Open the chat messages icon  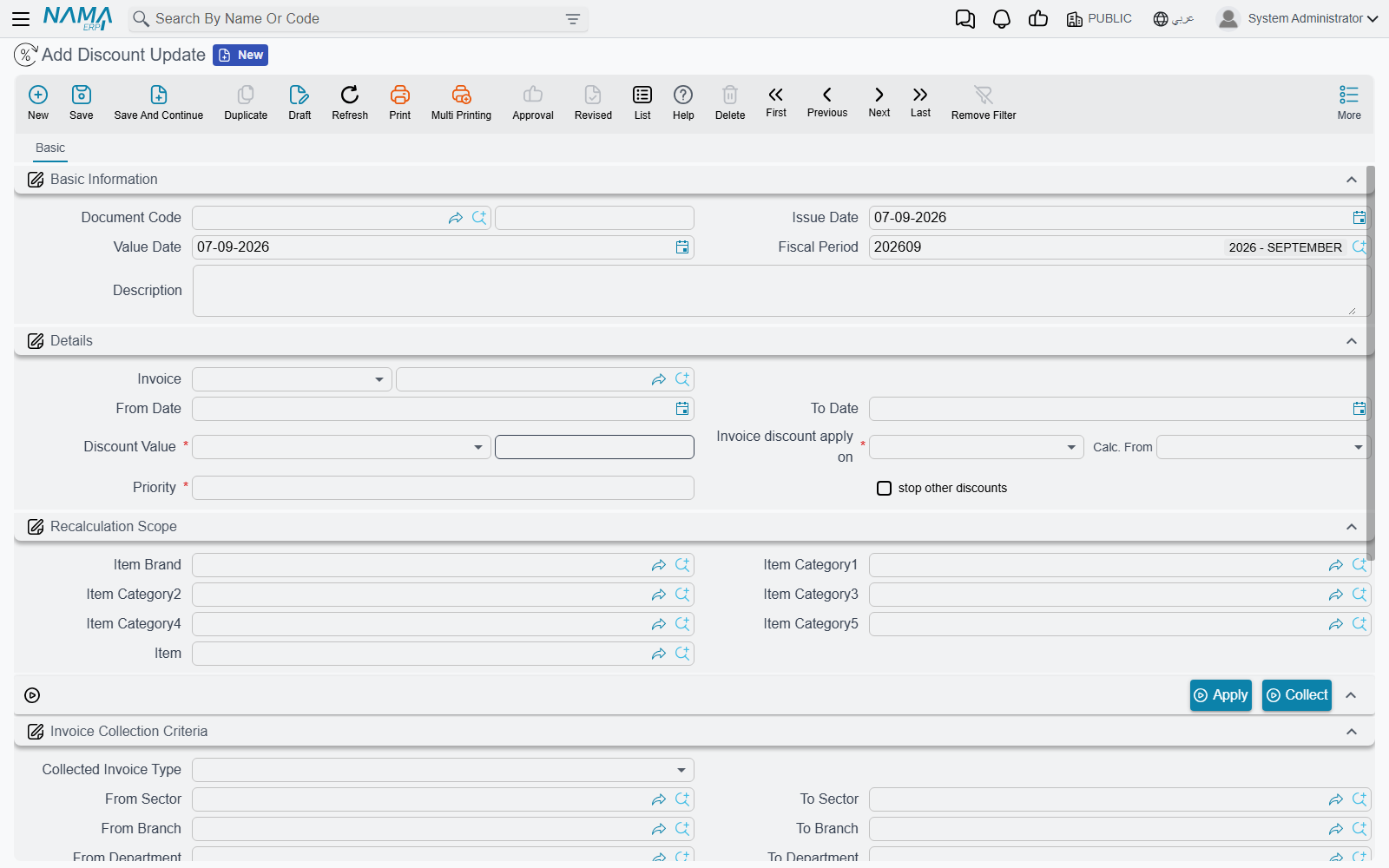coord(965,19)
